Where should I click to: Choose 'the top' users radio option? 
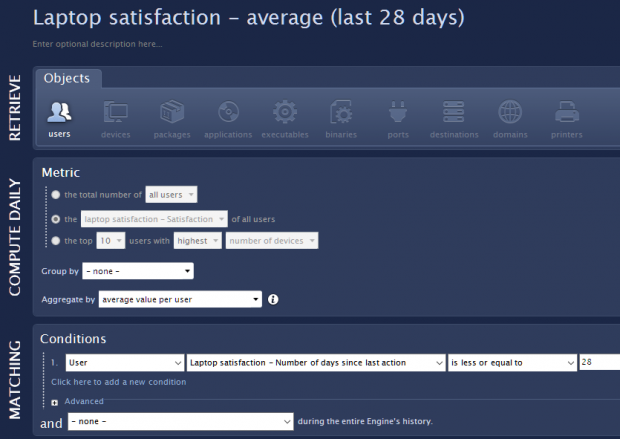(55, 241)
